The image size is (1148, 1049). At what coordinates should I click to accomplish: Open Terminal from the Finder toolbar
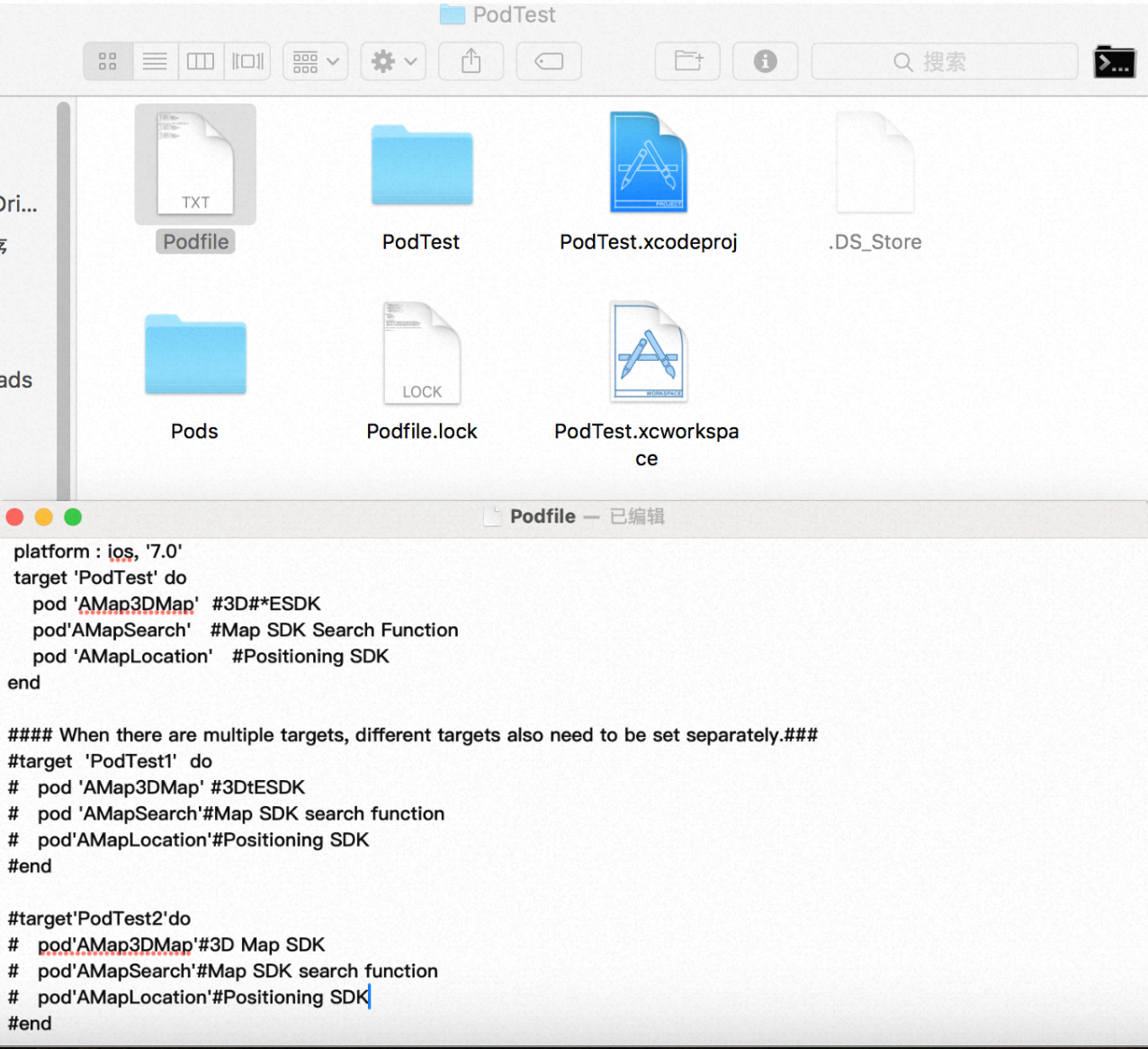point(1114,62)
